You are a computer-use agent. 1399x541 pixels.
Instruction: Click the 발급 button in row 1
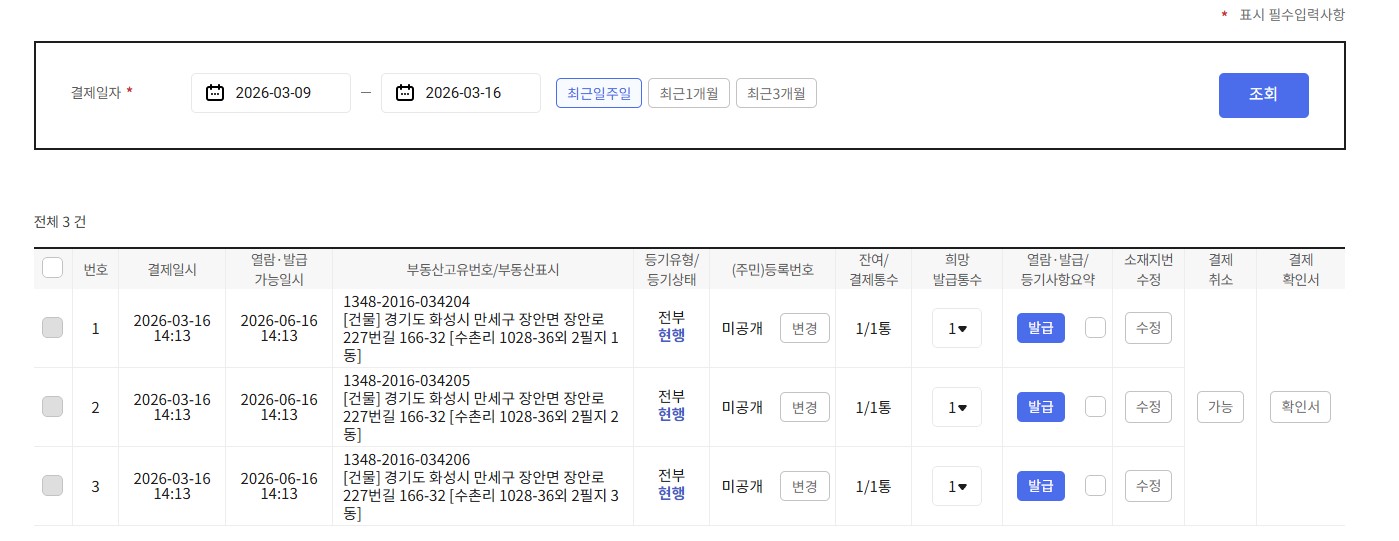pos(1040,328)
